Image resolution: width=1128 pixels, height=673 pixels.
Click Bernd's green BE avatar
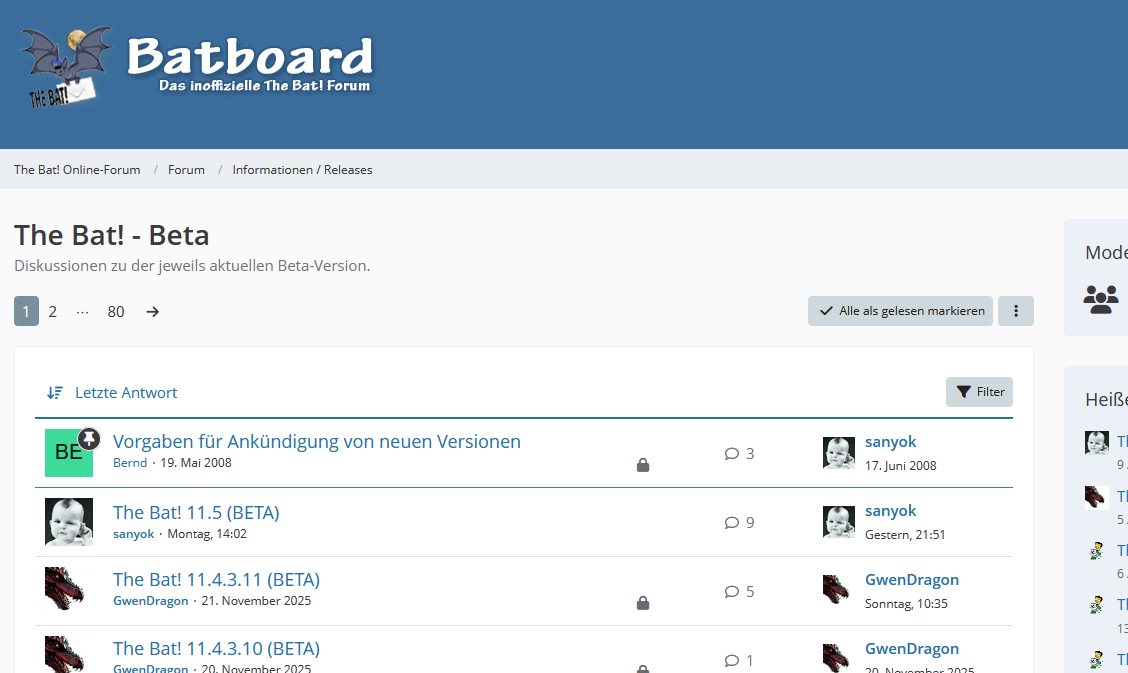(x=68, y=453)
